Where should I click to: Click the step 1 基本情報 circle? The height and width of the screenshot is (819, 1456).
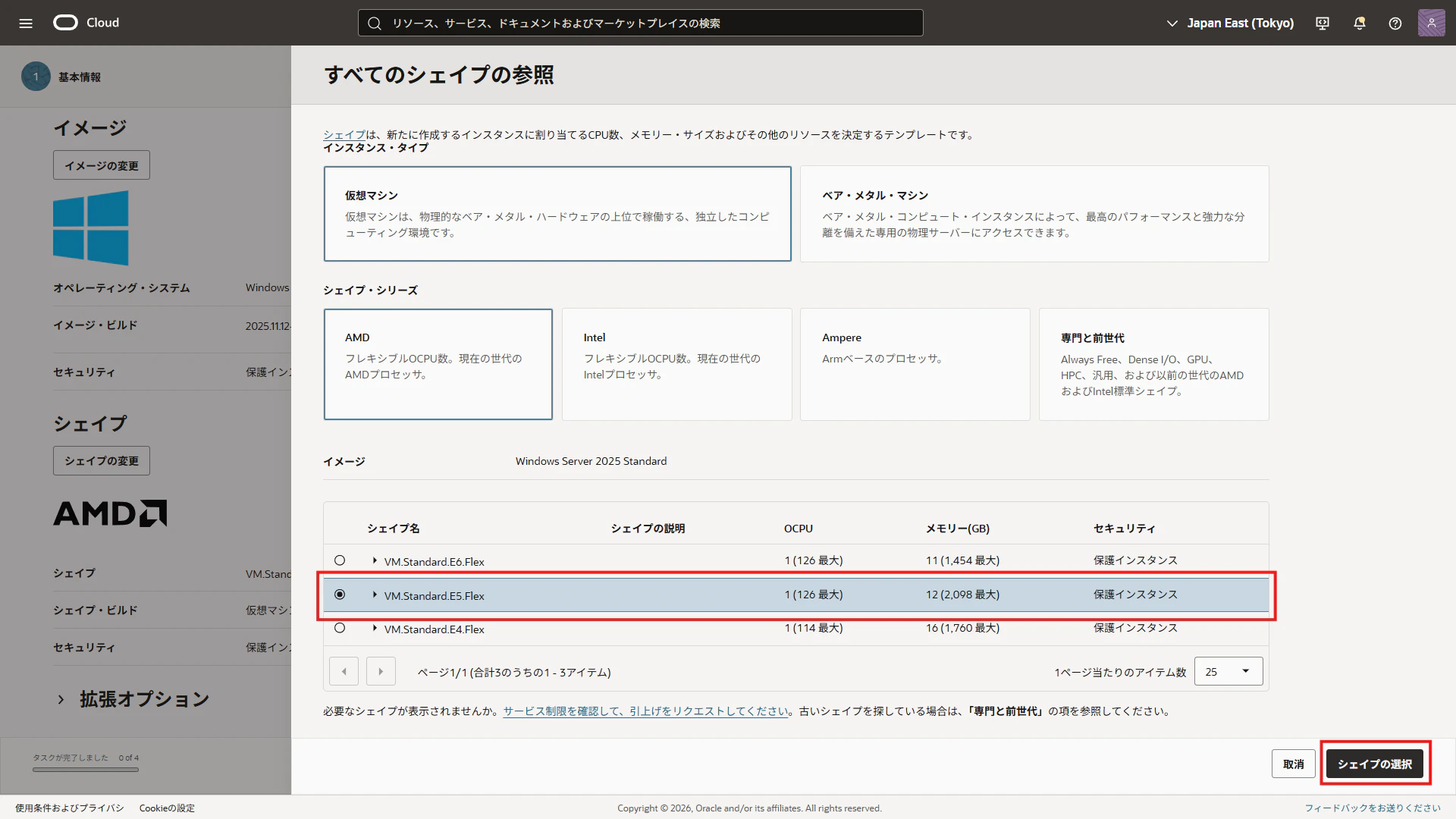[x=36, y=77]
